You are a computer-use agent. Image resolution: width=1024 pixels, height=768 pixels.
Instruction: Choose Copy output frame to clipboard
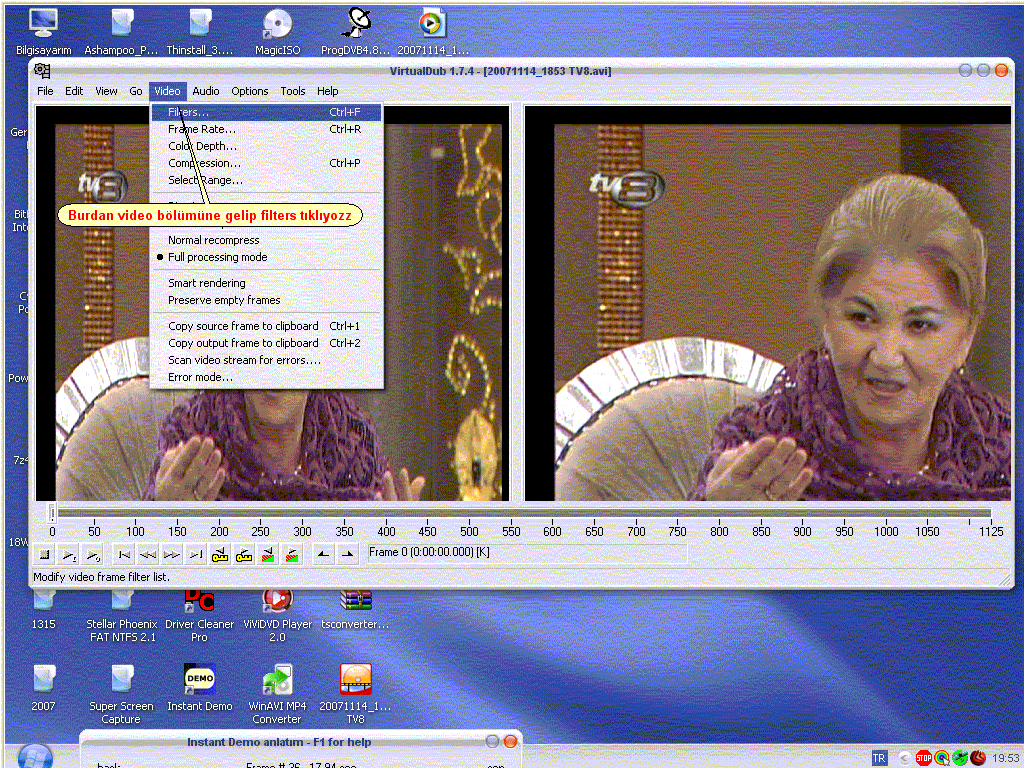point(266,344)
